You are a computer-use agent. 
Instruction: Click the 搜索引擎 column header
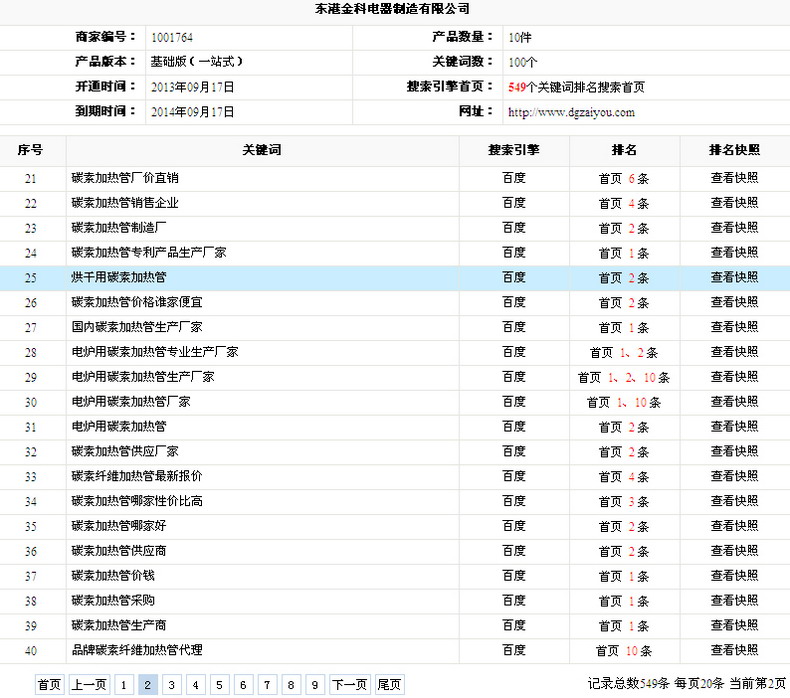514,150
